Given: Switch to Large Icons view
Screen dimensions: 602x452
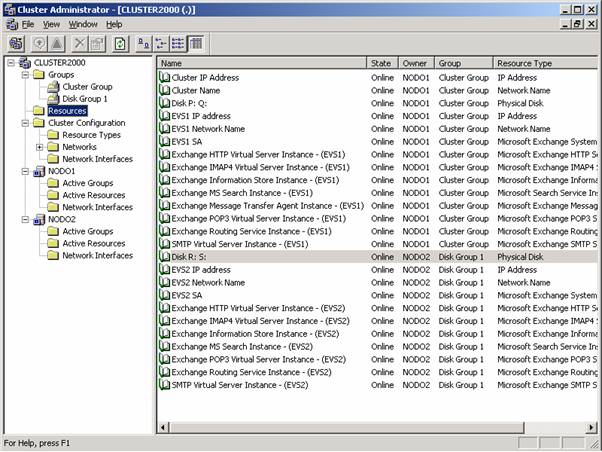Looking at the screenshot, I should (144, 43).
